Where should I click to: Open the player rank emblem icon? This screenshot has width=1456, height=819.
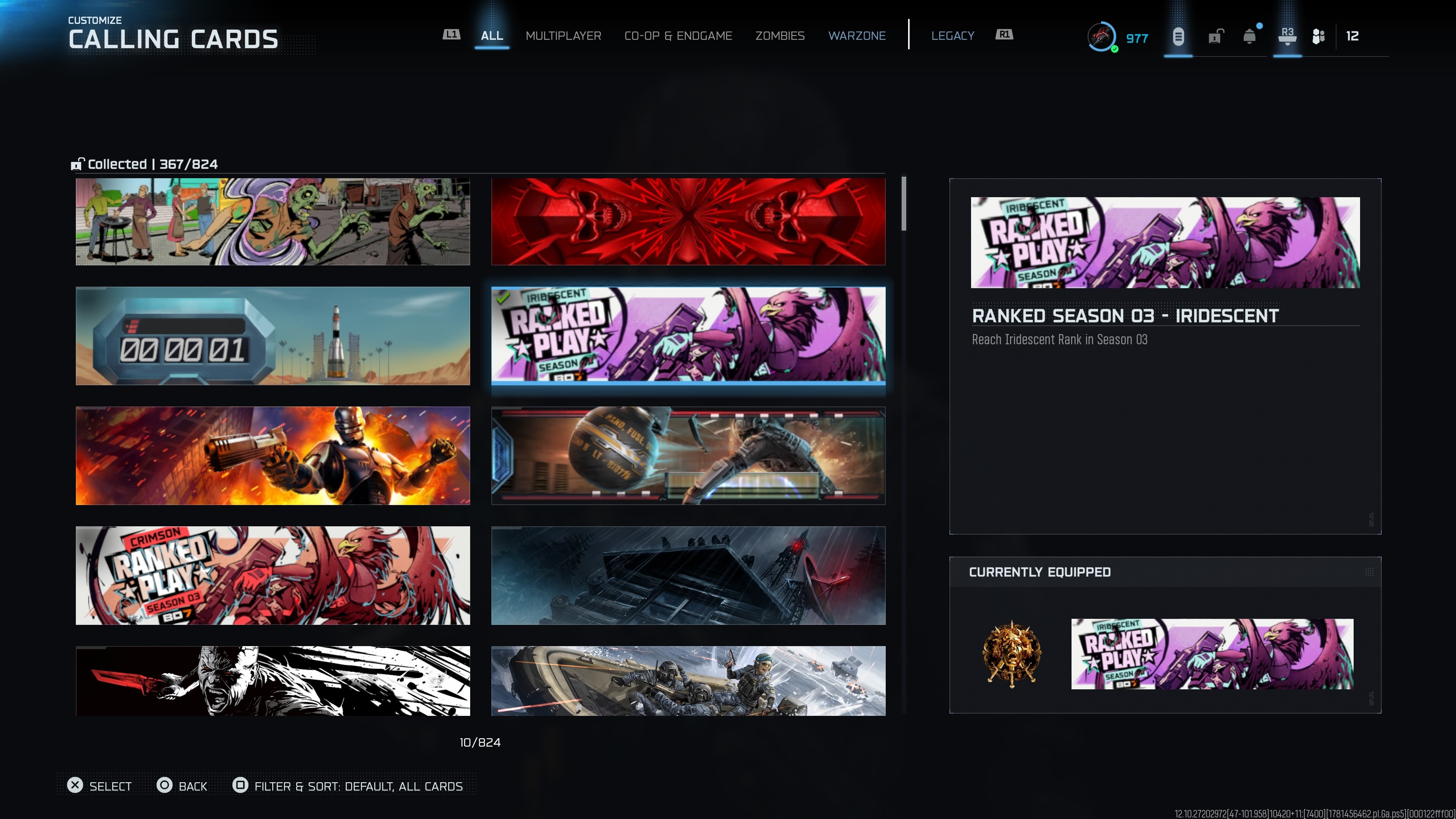click(x=1101, y=37)
